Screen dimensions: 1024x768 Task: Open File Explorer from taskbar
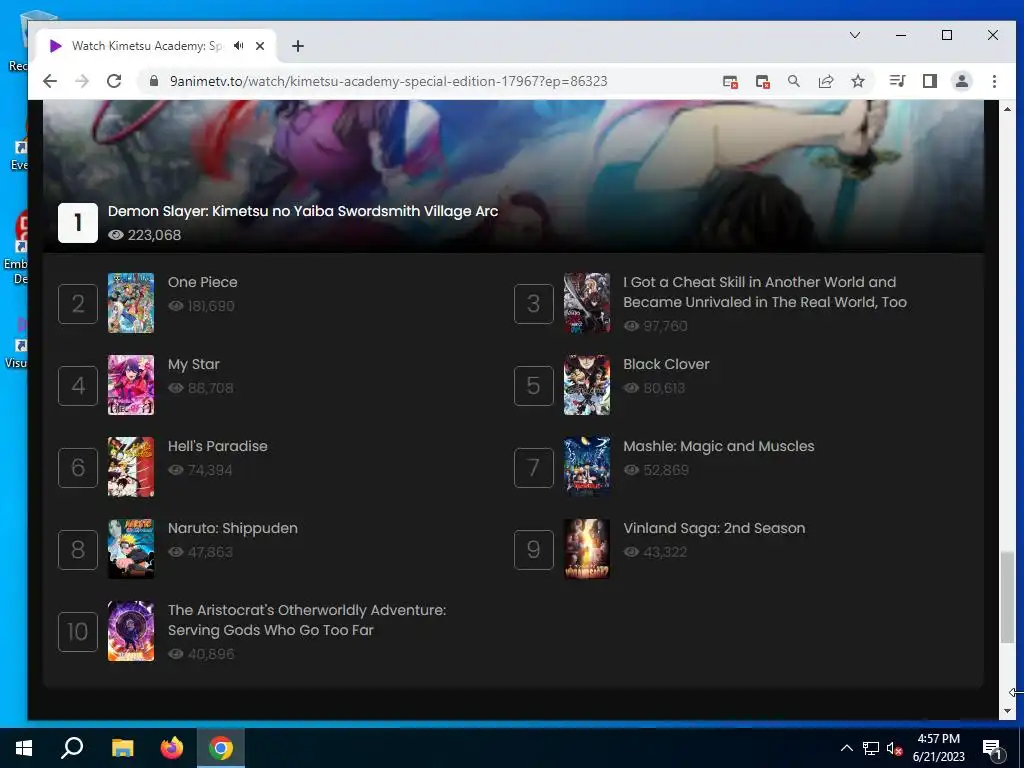(x=122, y=748)
